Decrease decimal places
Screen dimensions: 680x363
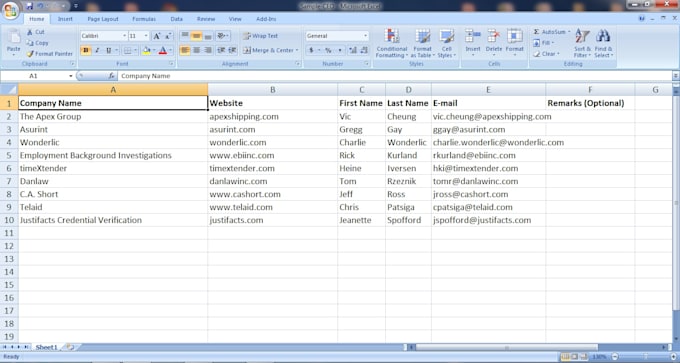[x=364, y=50]
